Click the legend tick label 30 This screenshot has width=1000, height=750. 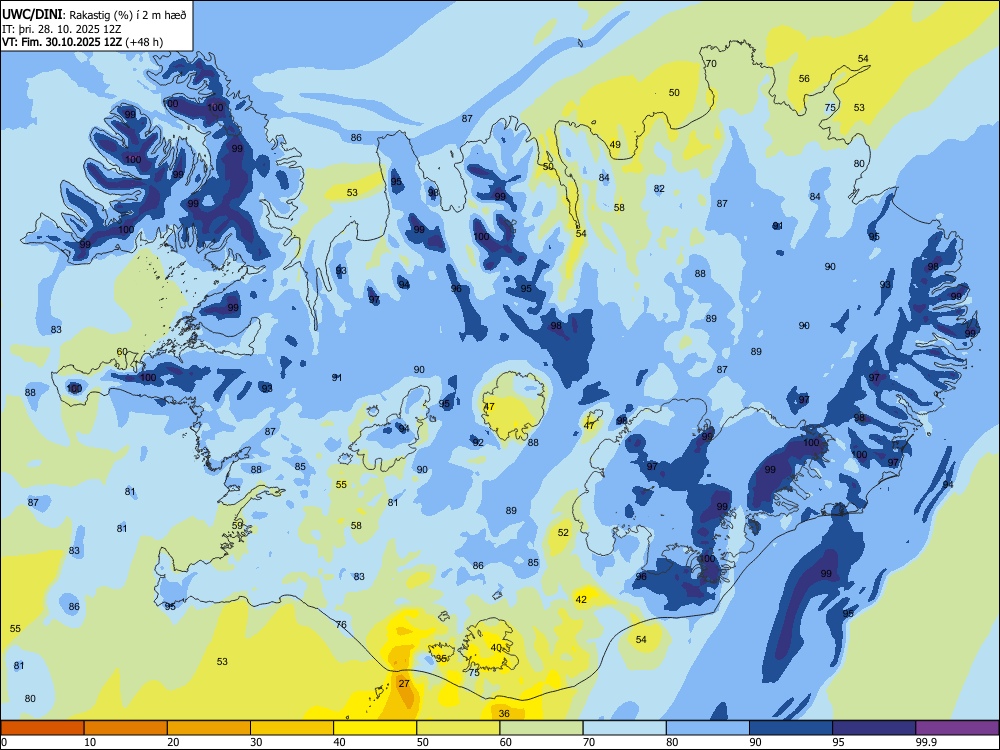pos(256,742)
